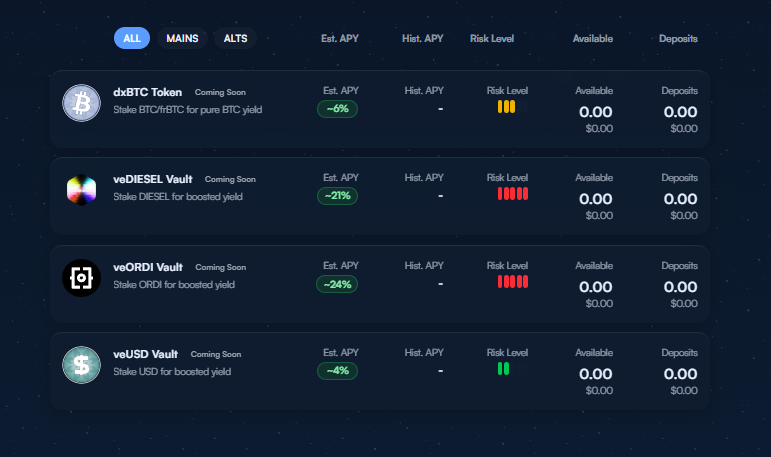Click veORDI Vault red risk level bars
Screen dimensions: 771x457
(513, 282)
